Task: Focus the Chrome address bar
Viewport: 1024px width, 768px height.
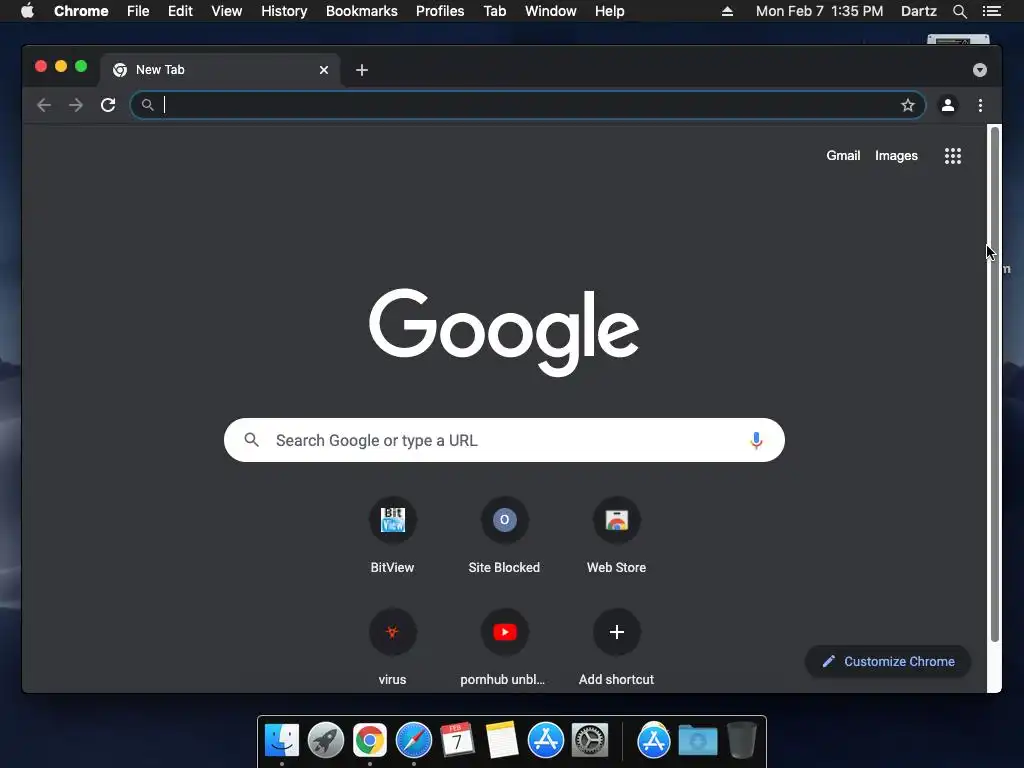Action: pos(528,105)
